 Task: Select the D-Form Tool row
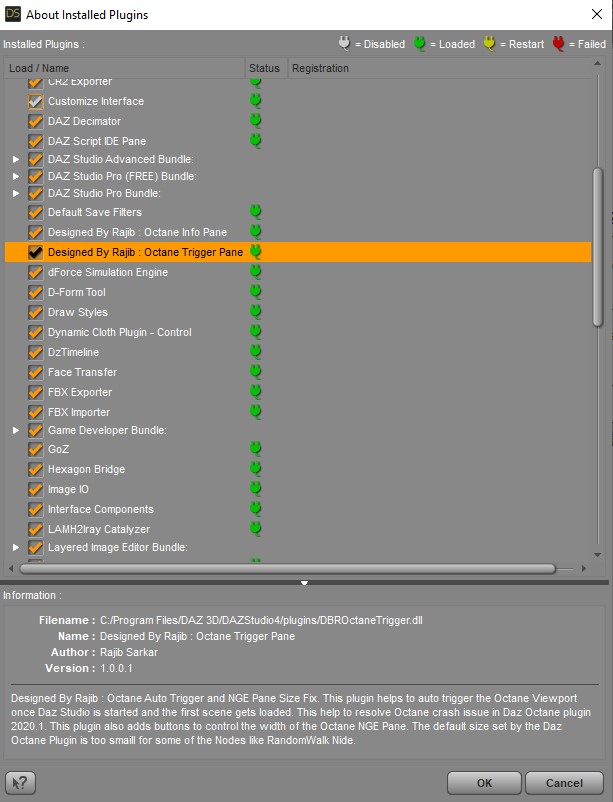(298, 292)
